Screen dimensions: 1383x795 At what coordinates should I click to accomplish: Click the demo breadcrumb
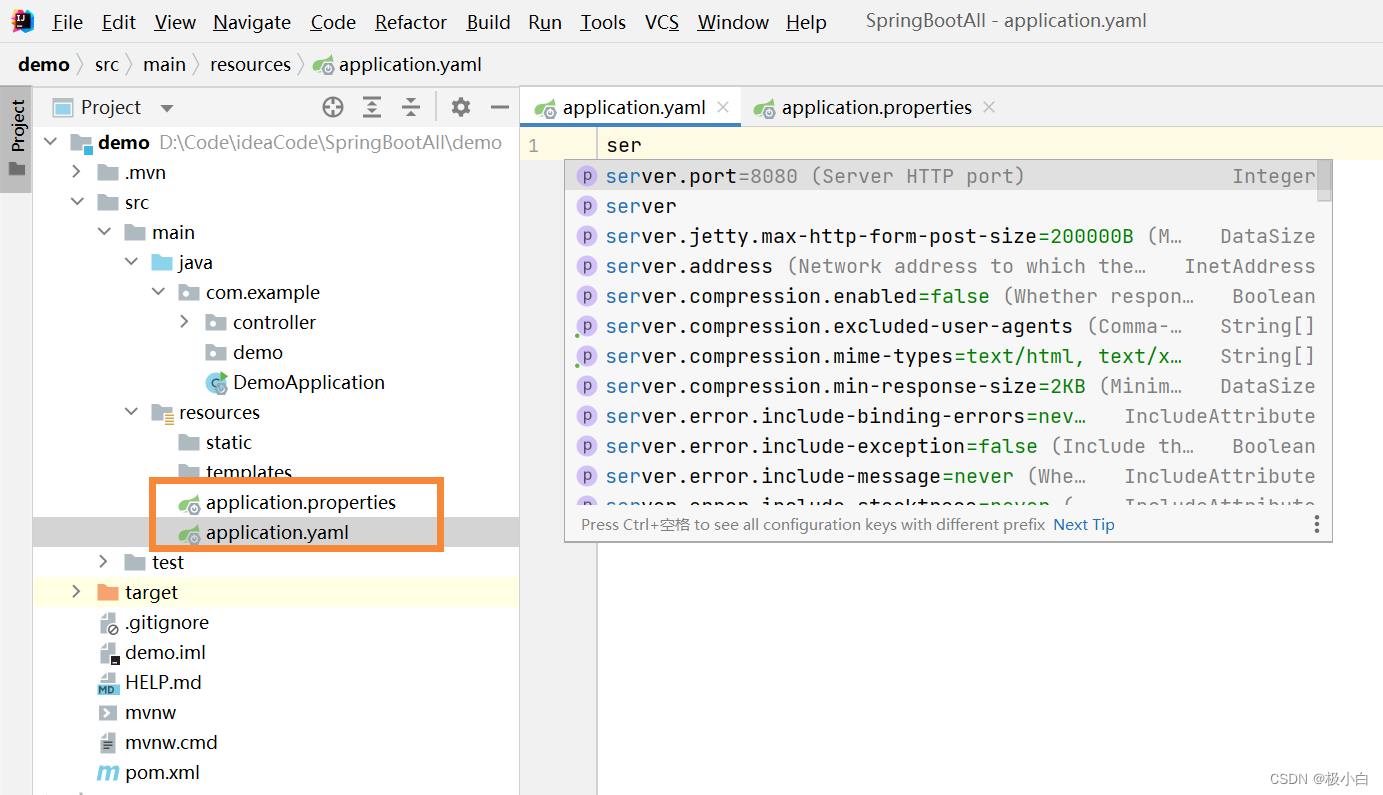tap(44, 65)
